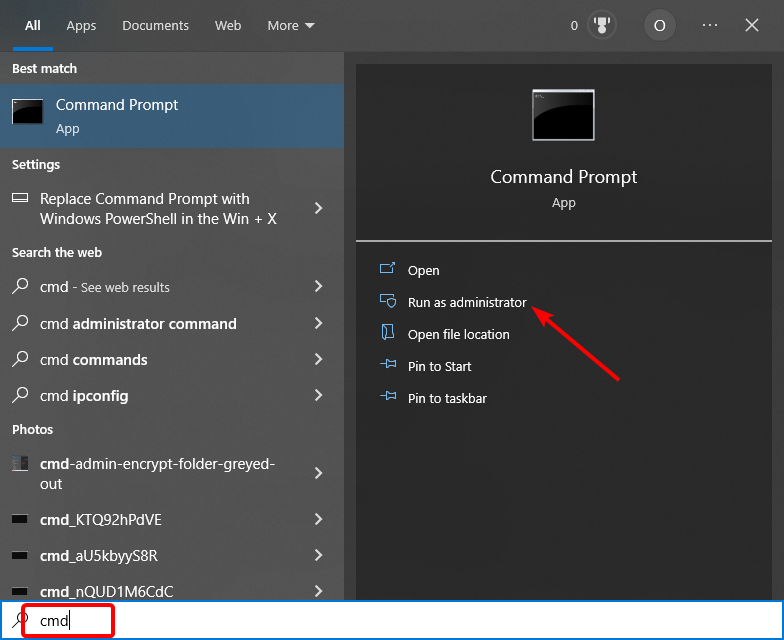Viewport: 784px width, 640px height.
Task: Expand arrow for Replace Command Prompt setting
Action: click(x=318, y=208)
